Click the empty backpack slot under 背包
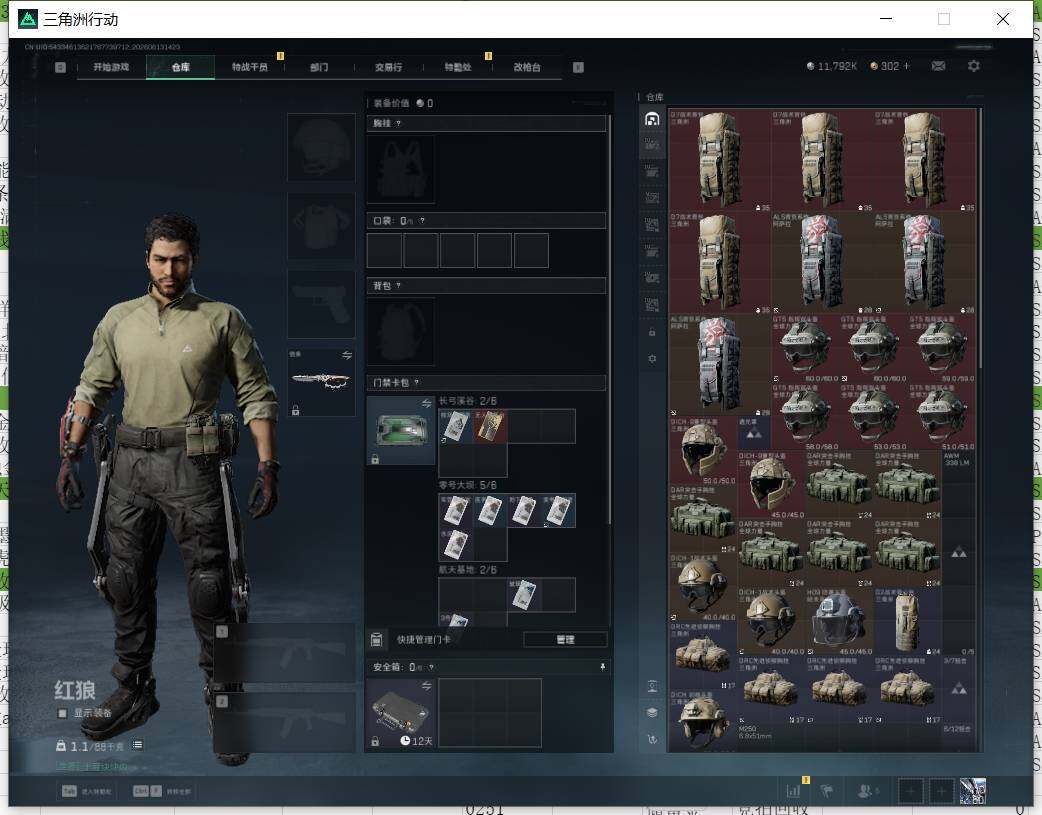This screenshot has width=1042, height=815. tap(401, 331)
